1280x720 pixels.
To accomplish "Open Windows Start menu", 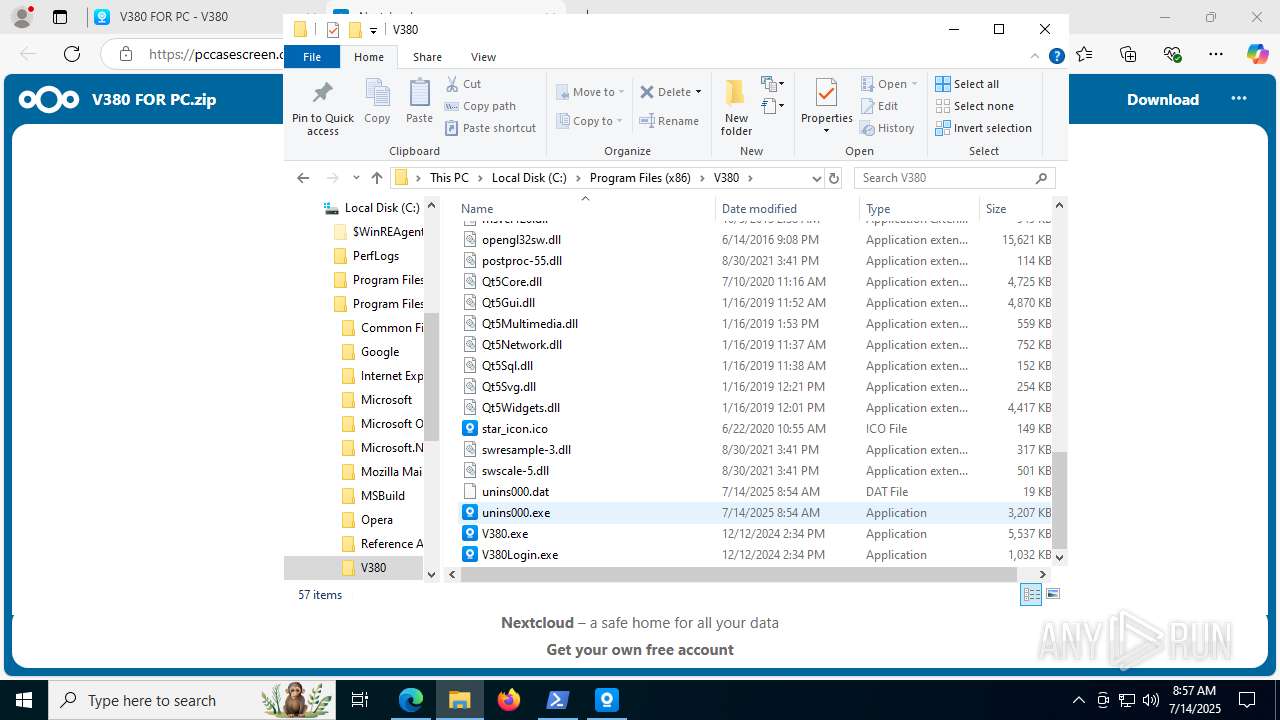I will tap(23, 700).
